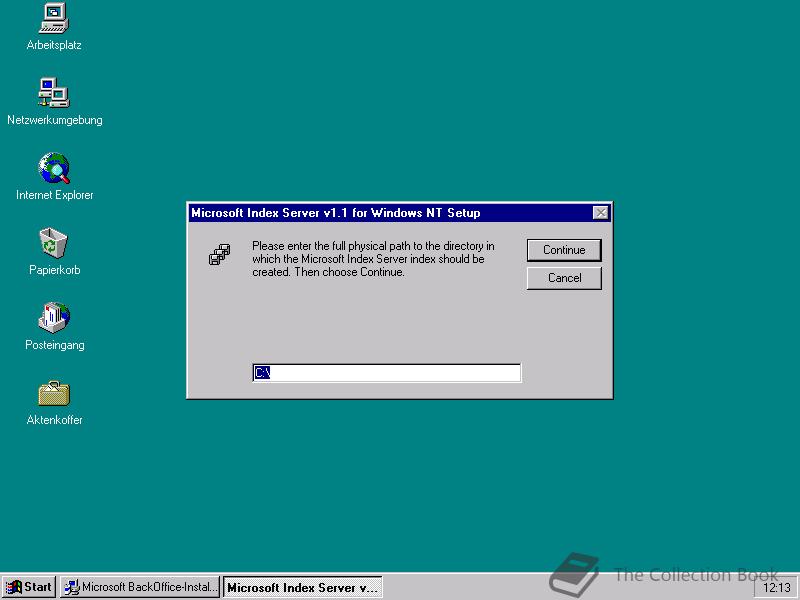800x600 pixels.
Task: Click Continue in the setup dialog
Action: tap(564, 250)
